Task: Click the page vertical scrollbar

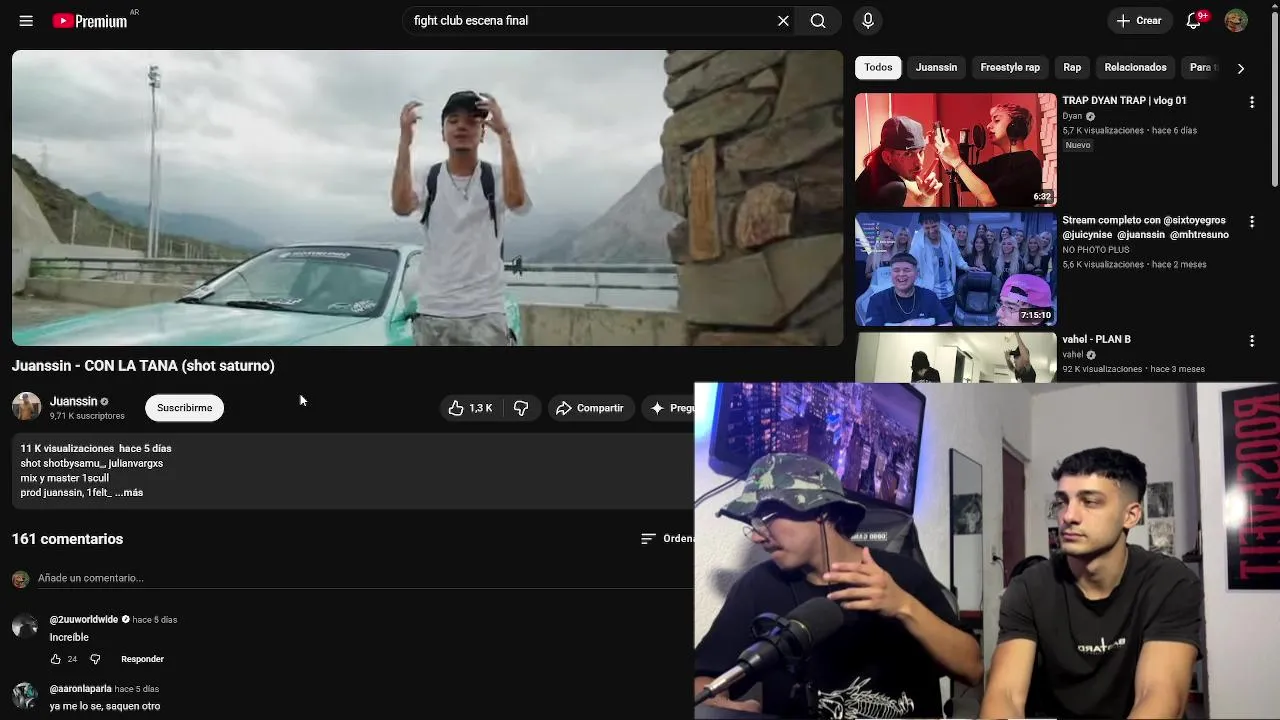Action: (1274, 100)
